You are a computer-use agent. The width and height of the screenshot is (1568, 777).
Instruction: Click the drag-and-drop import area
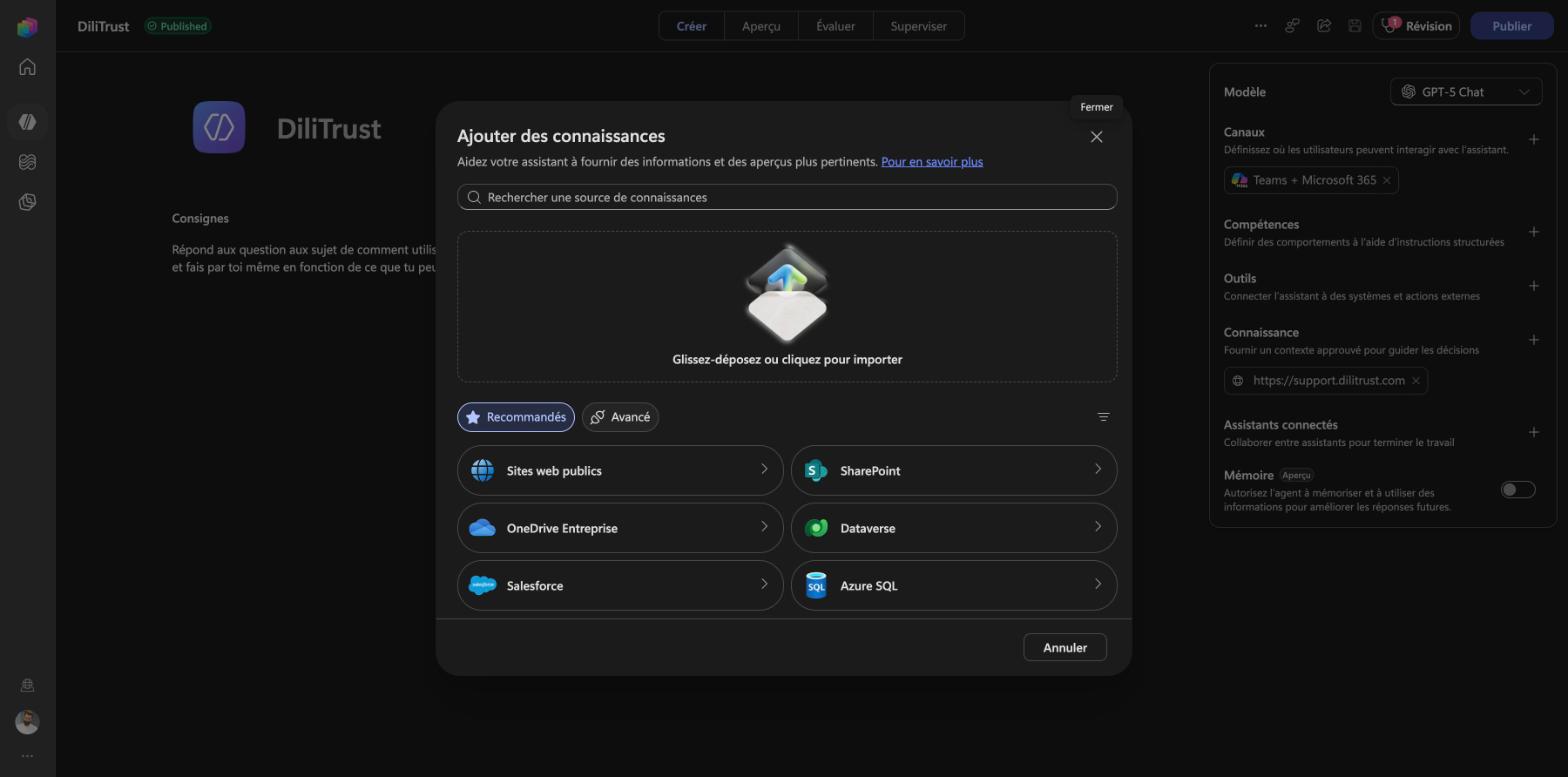click(x=787, y=307)
